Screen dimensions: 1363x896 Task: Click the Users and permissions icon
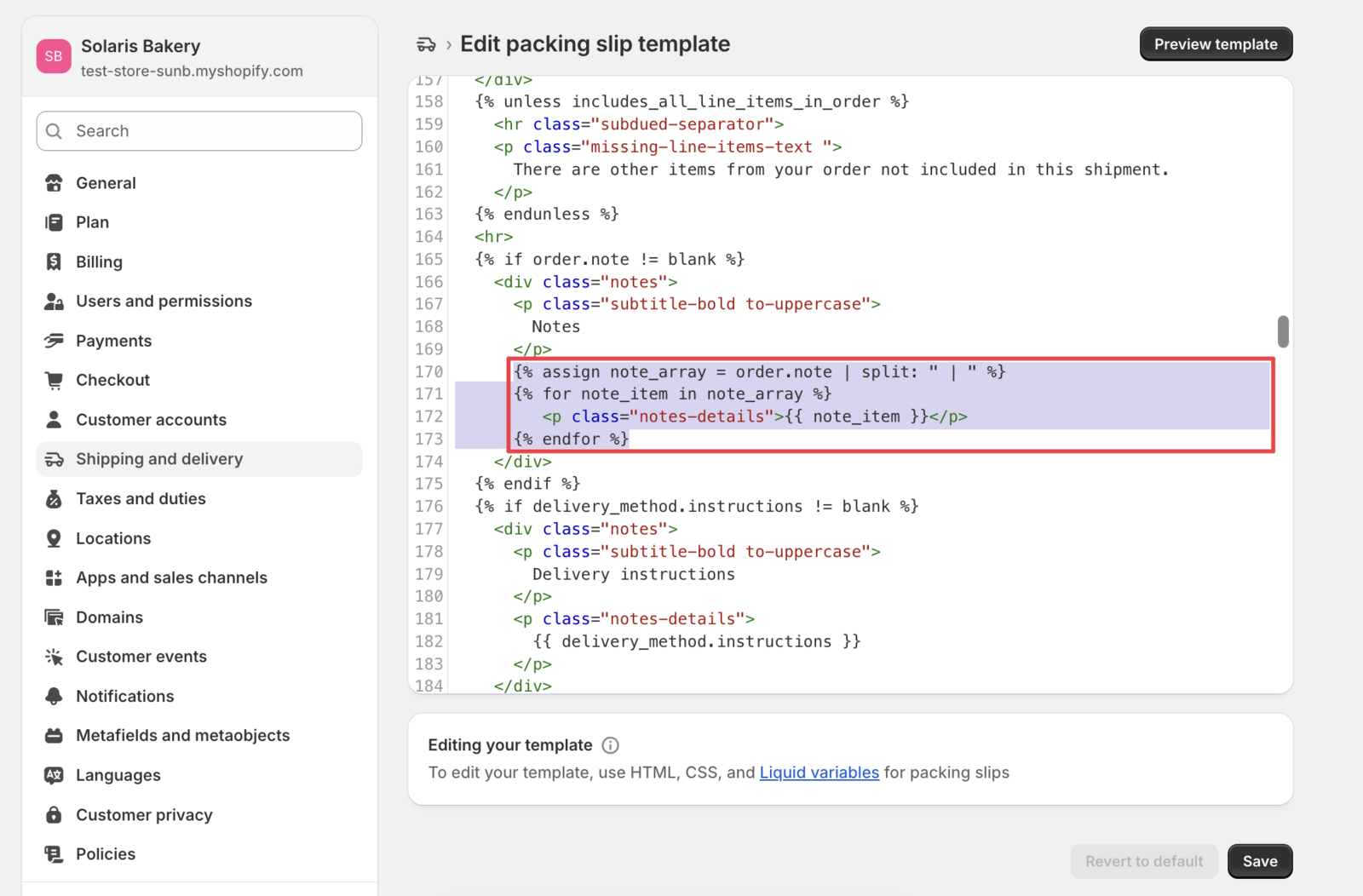tap(54, 302)
